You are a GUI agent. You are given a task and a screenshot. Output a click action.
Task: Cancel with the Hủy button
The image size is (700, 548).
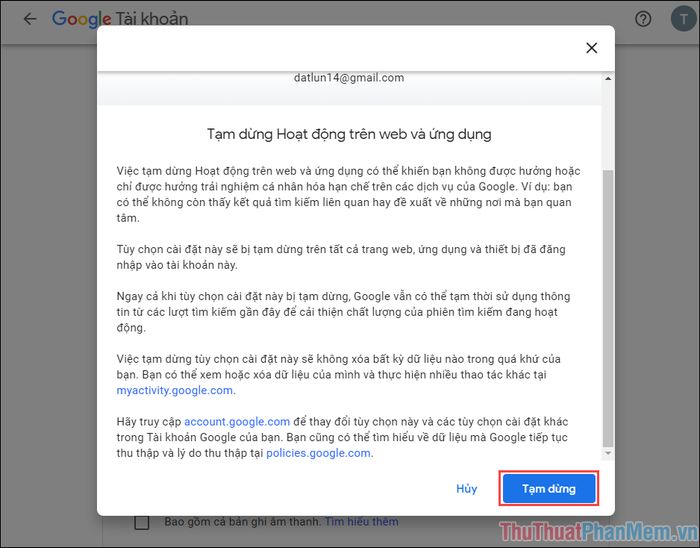coord(467,489)
